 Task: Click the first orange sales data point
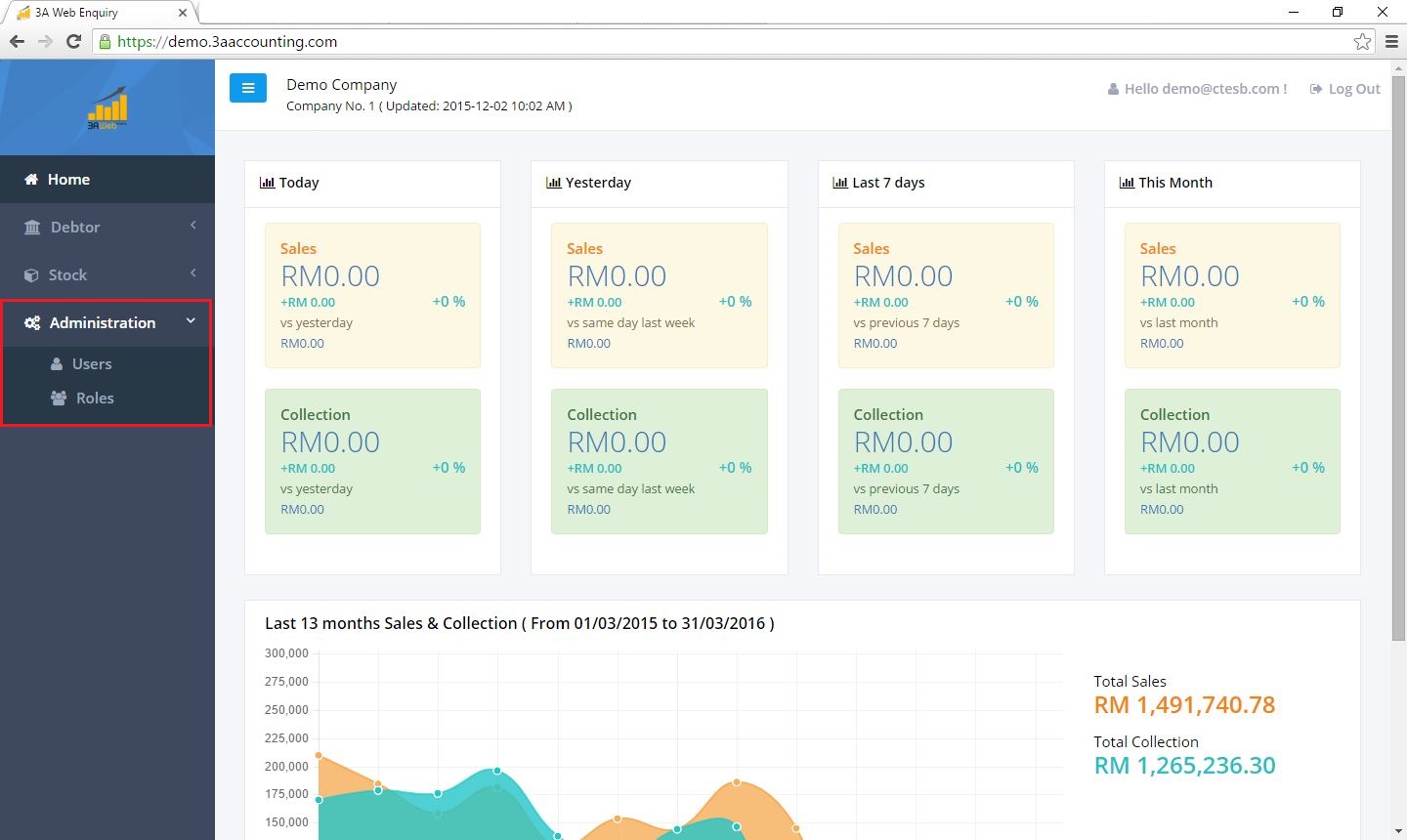[319, 755]
